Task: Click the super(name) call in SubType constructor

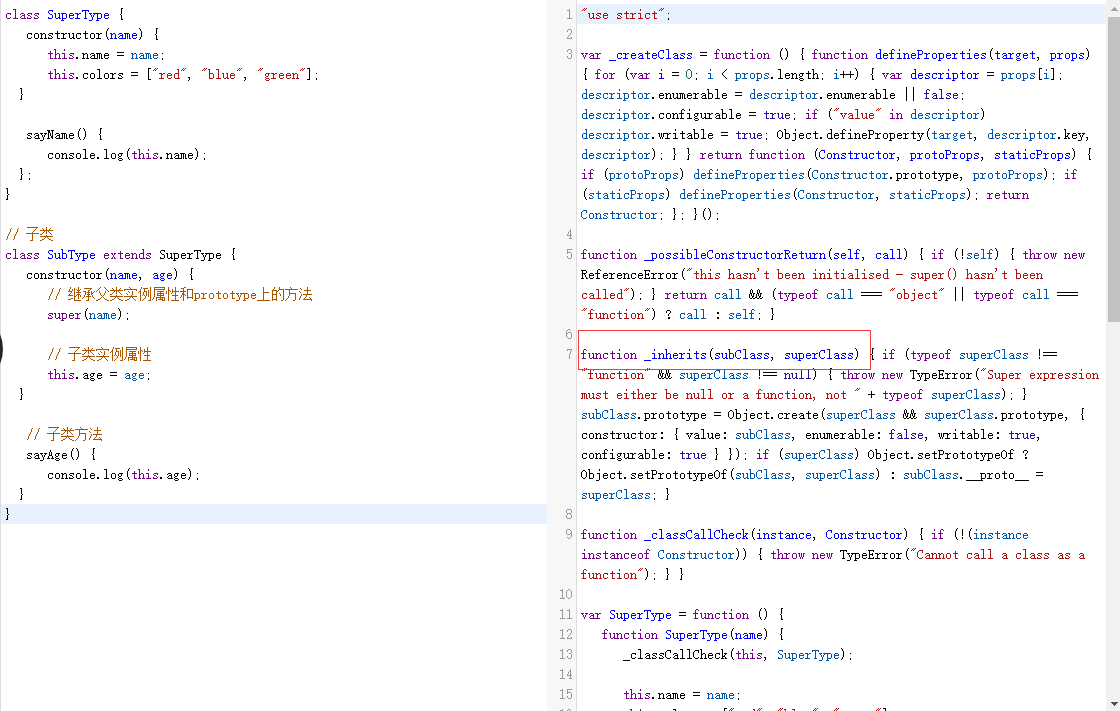Action: tap(84, 314)
